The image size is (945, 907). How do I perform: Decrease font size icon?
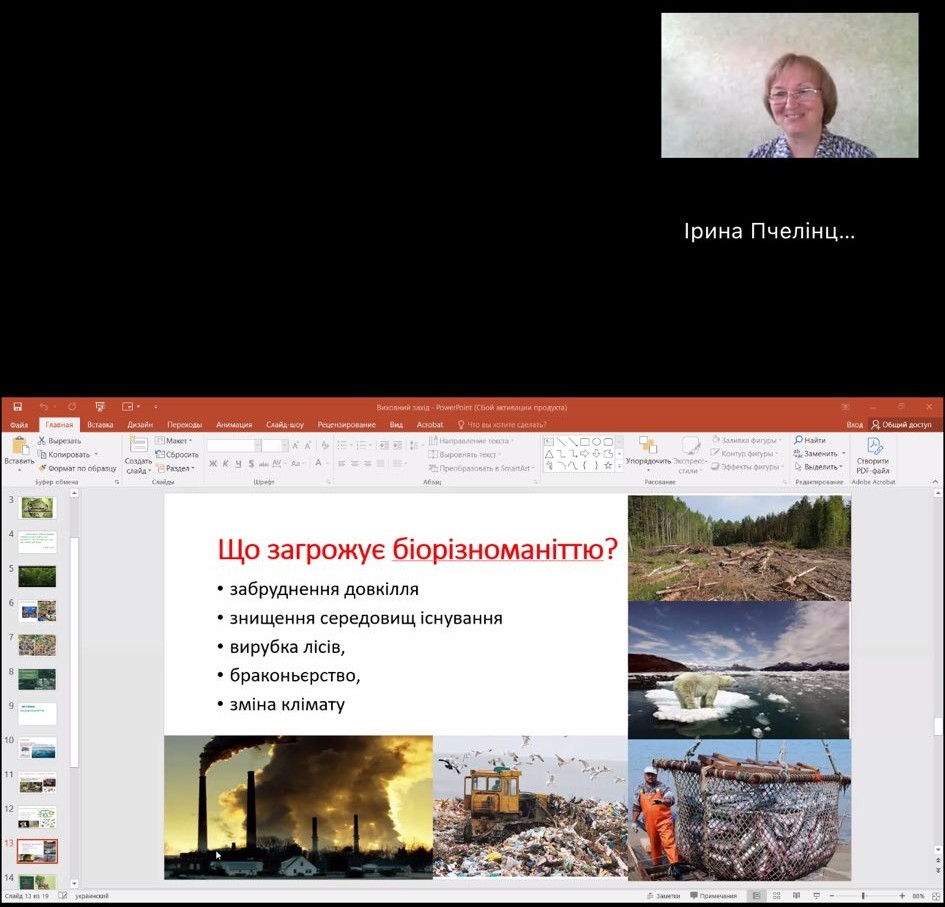point(307,446)
